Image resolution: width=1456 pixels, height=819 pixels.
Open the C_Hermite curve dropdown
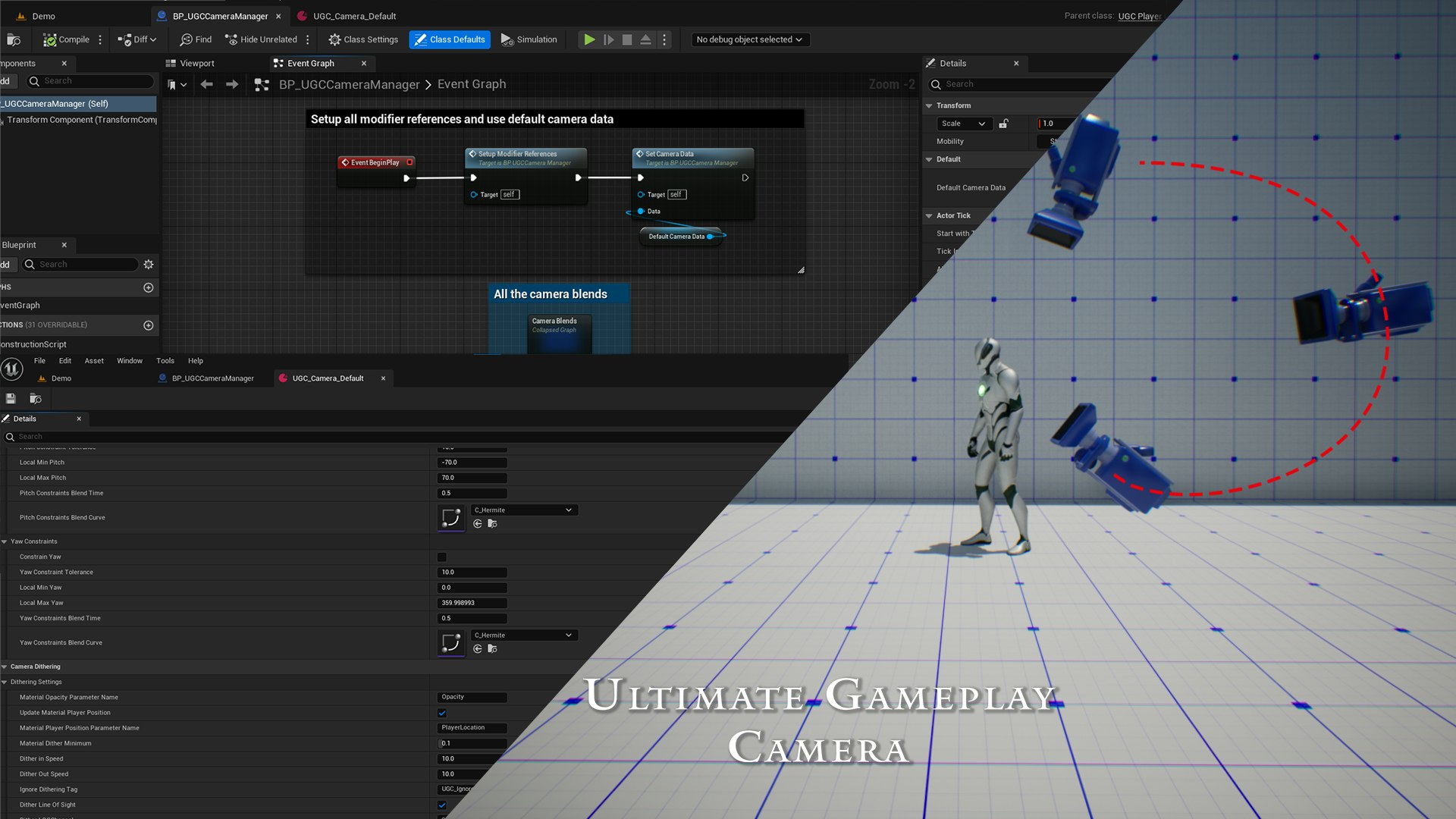tap(523, 510)
